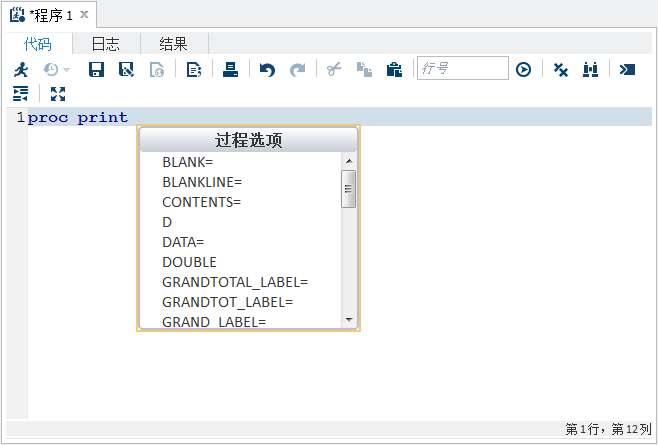Open the submission history clock icon
This screenshot has height=445, width=658.
click(x=51, y=70)
